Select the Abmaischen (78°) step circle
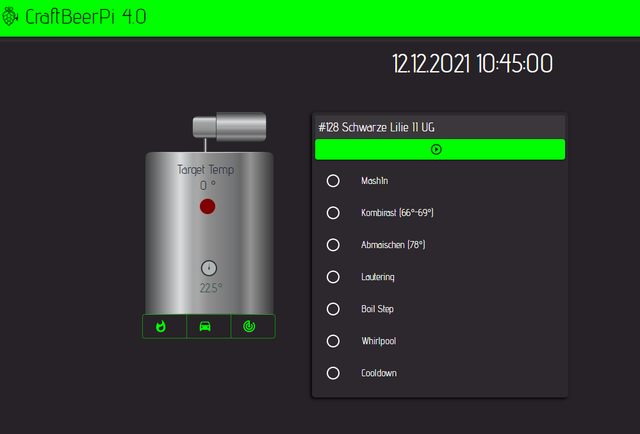The image size is (640, 434). click(333, 245)
